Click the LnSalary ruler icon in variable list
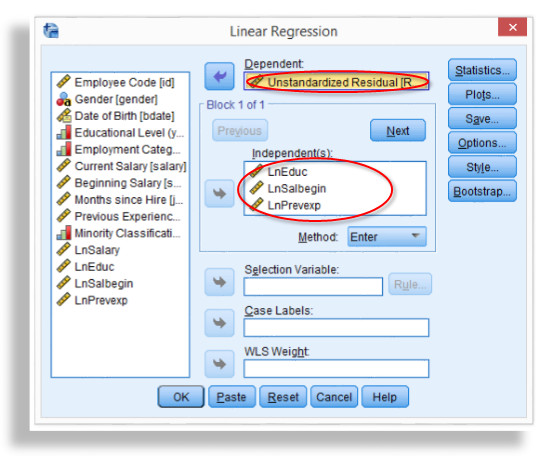Image resolution: width=545 pixels, height=456 pixels. click(x=64, y=250)
